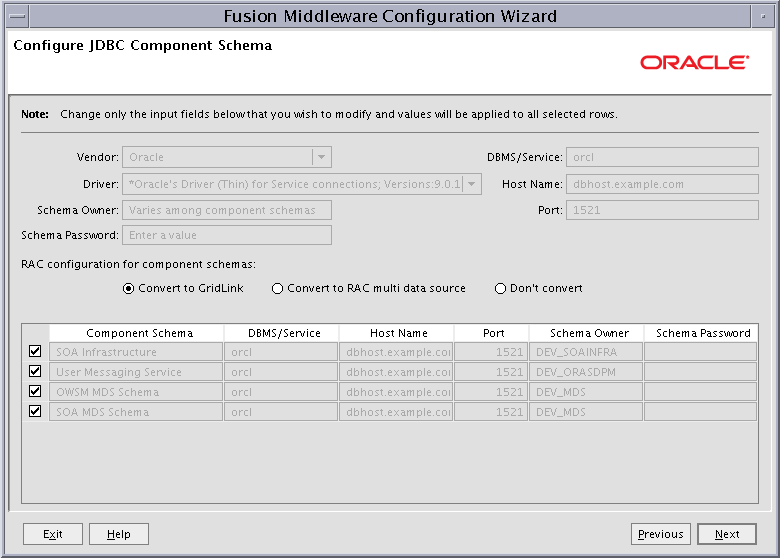Toggle the SOA Infrastructure checkbox

(35, 352)
